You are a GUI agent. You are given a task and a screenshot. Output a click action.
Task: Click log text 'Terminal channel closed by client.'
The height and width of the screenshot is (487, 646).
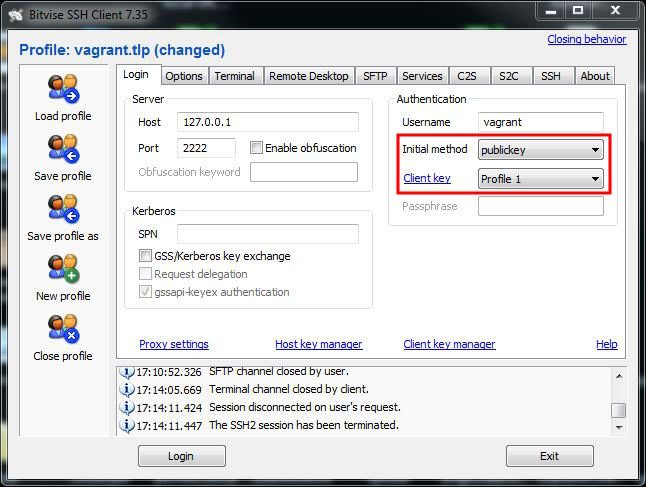[289, 389]
